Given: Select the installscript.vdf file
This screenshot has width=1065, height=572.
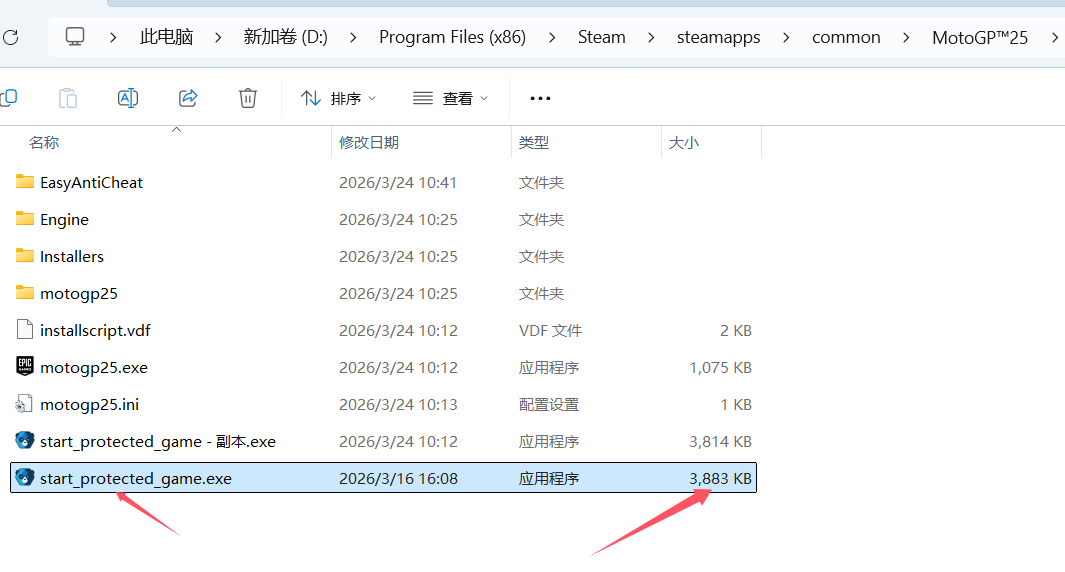Looking at the screenshot, I should tap(95, 330).
